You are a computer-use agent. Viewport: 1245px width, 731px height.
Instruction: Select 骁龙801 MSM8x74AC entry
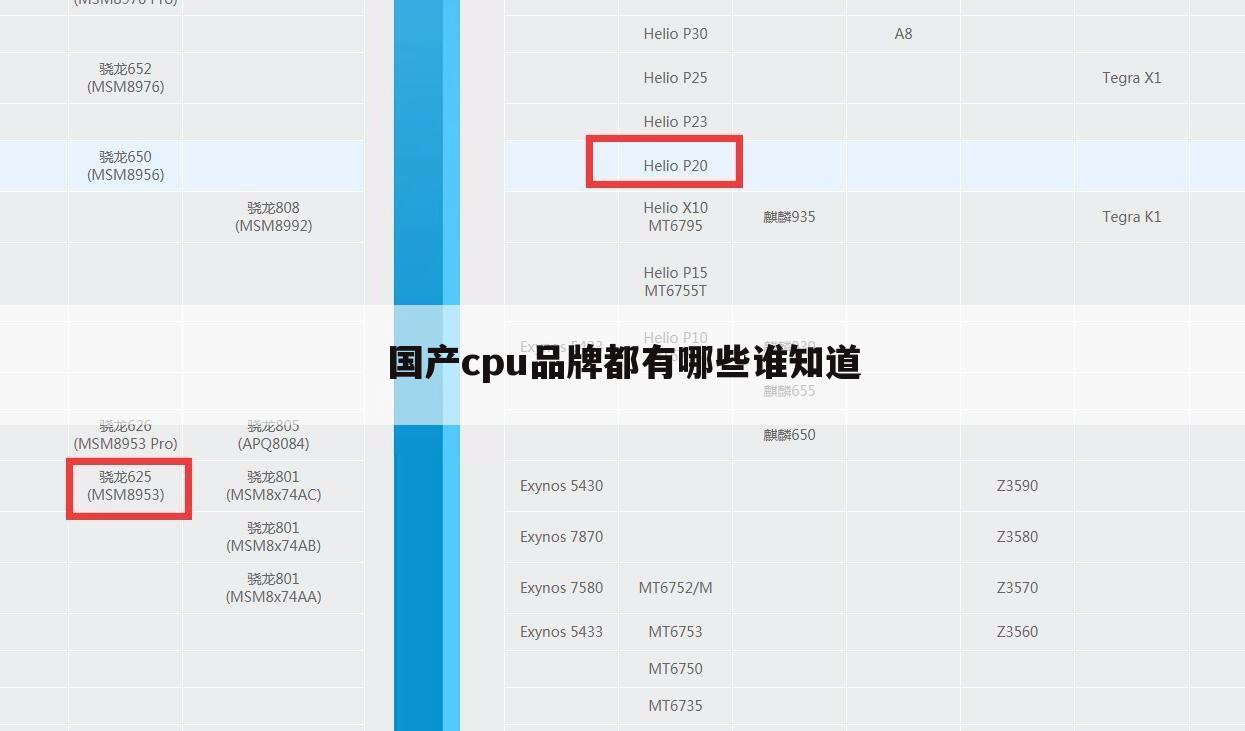coord(274,486)
